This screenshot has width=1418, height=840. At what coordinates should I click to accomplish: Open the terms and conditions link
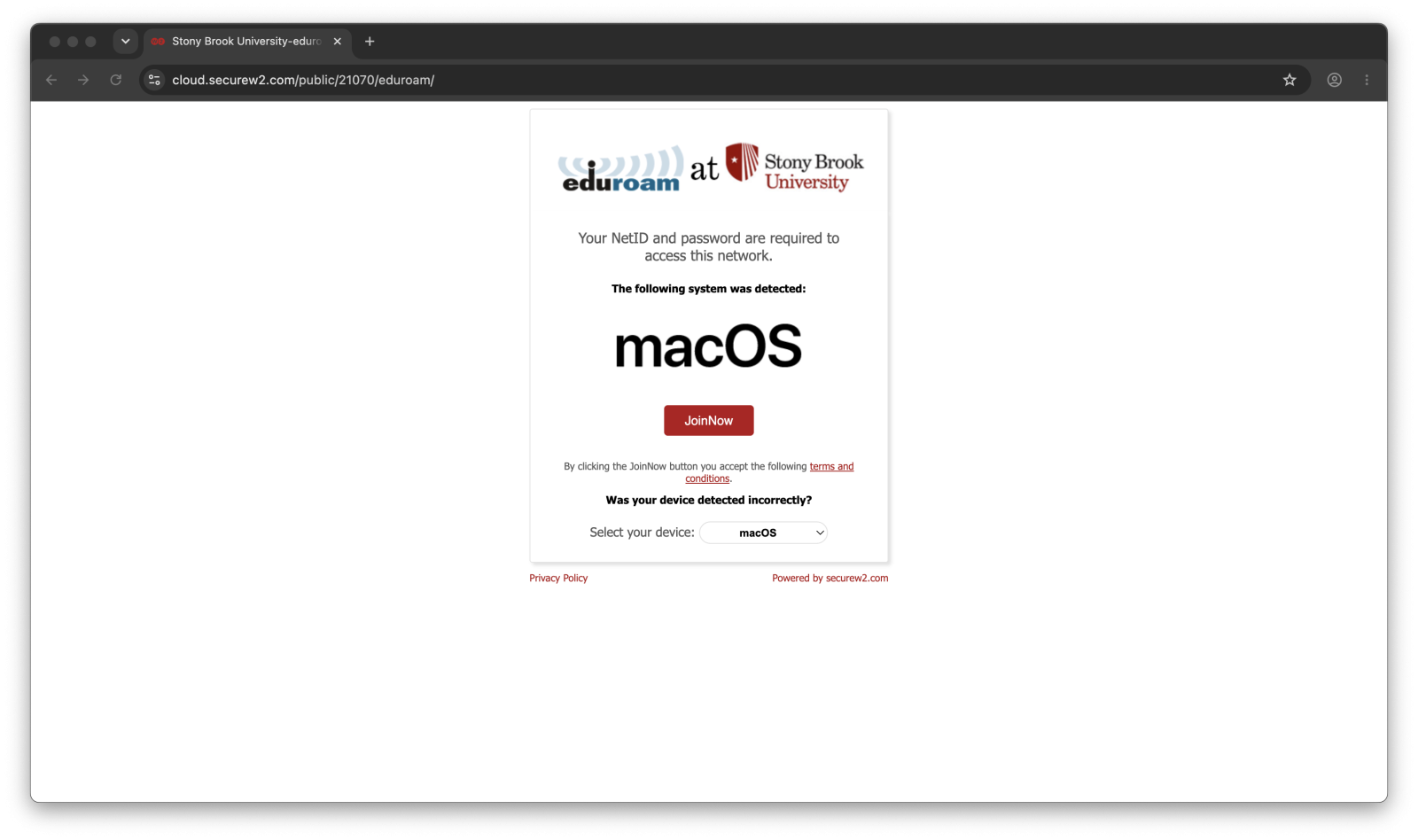click(x=831, y=467)
